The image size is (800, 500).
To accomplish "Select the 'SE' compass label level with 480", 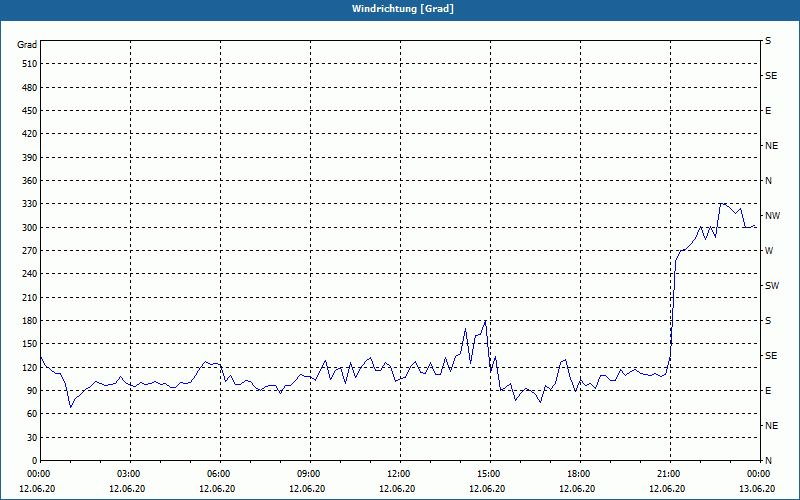I will point(771,76).
